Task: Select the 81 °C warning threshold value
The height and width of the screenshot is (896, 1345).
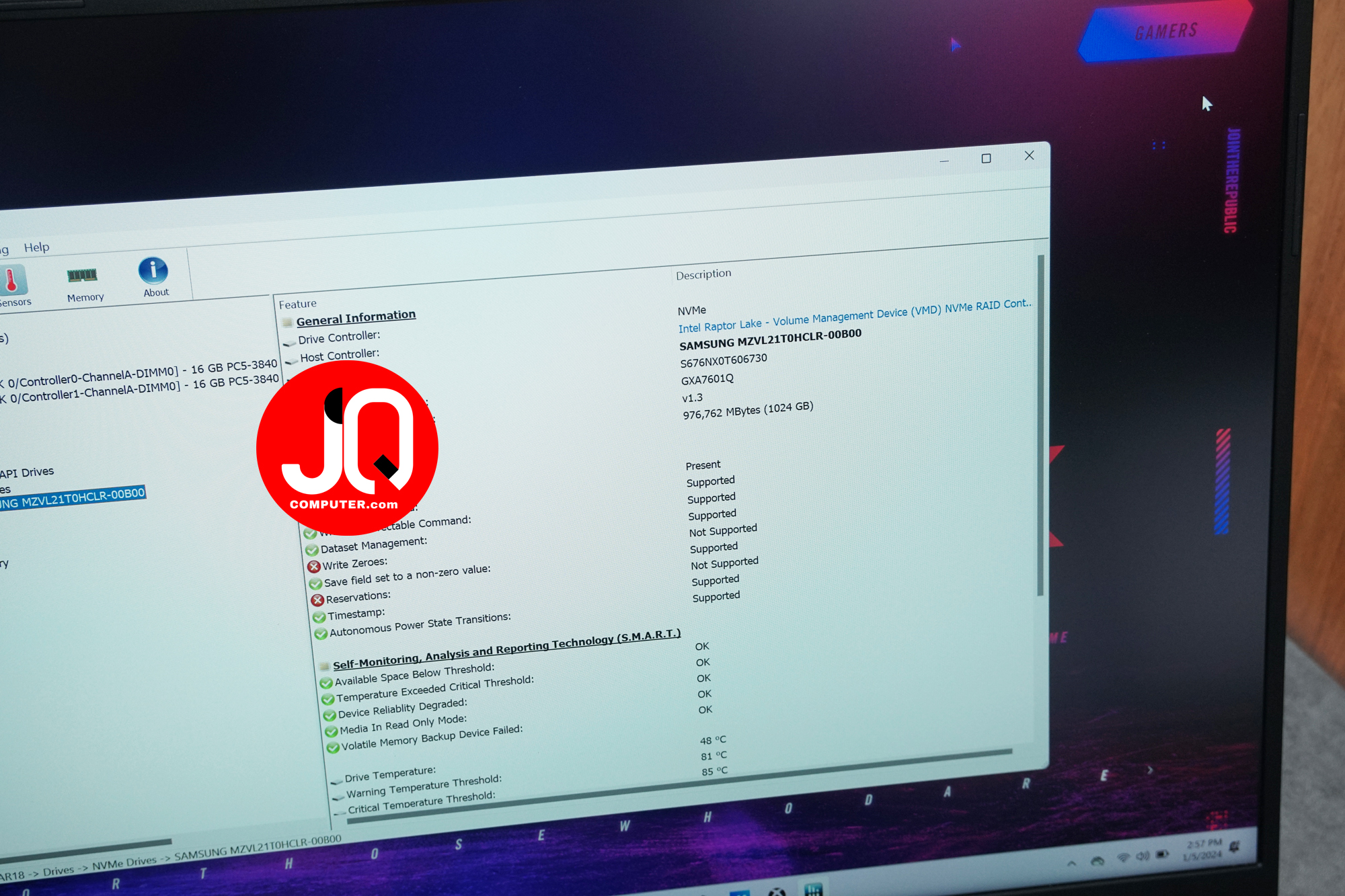Action: click(x=714, y=756)
